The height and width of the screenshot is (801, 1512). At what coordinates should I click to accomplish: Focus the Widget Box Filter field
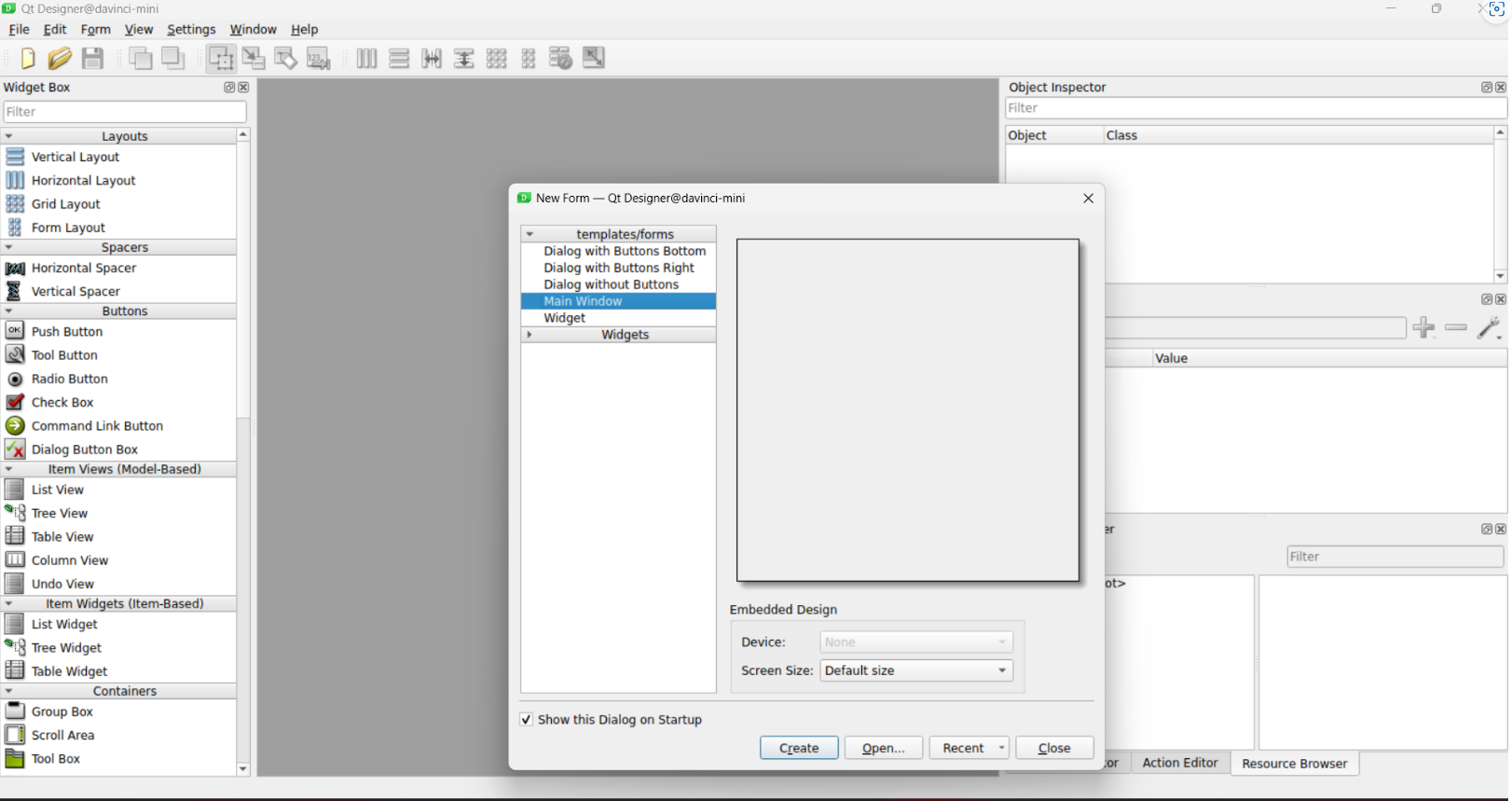pos(125,111)
